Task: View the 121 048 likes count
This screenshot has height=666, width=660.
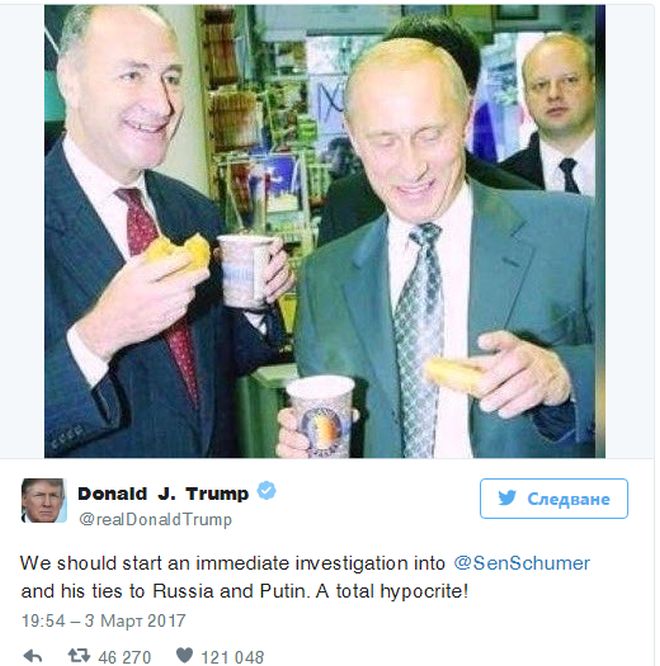Action: (x=232, y=657)
